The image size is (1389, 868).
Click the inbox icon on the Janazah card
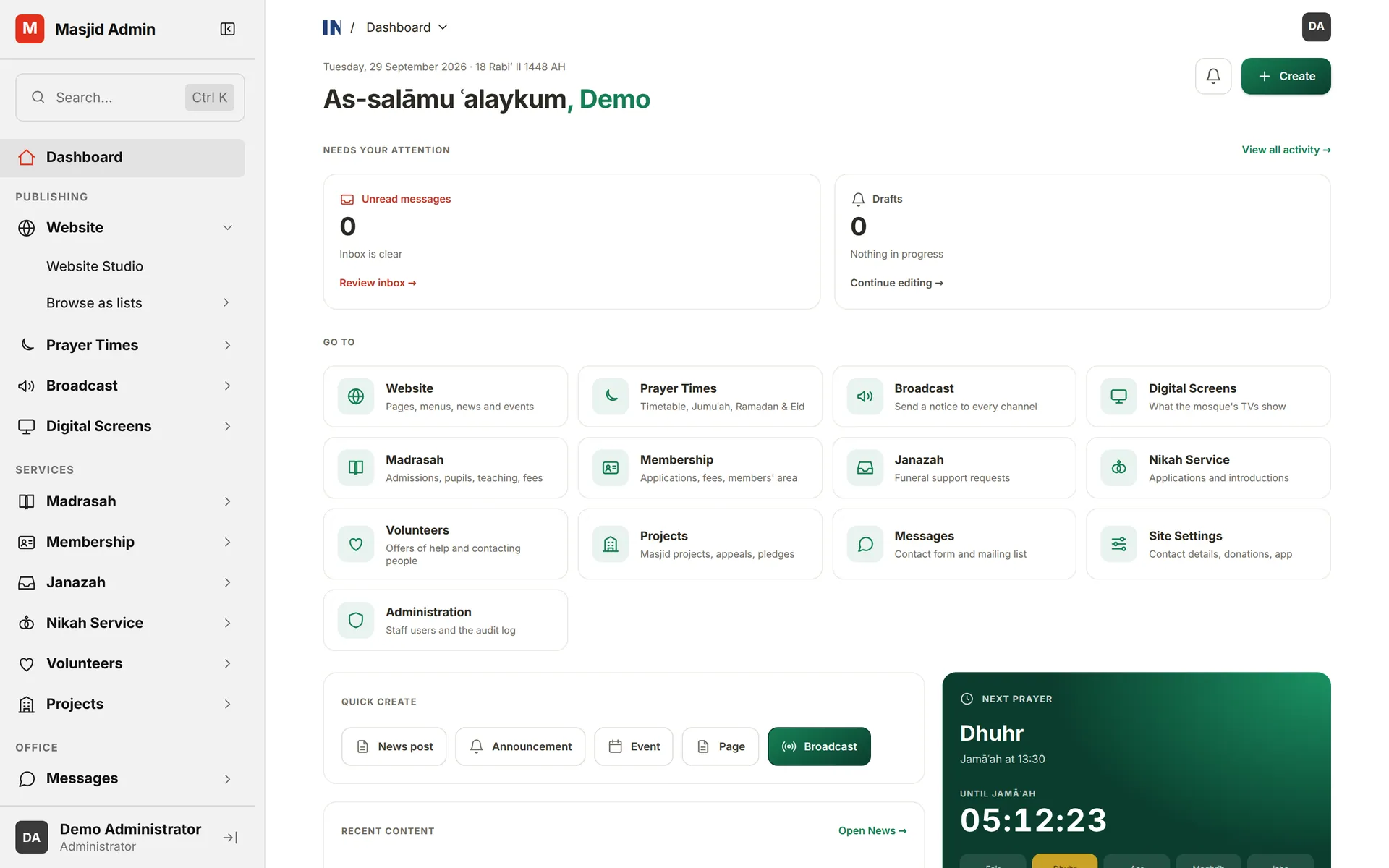tap(865, 468)
